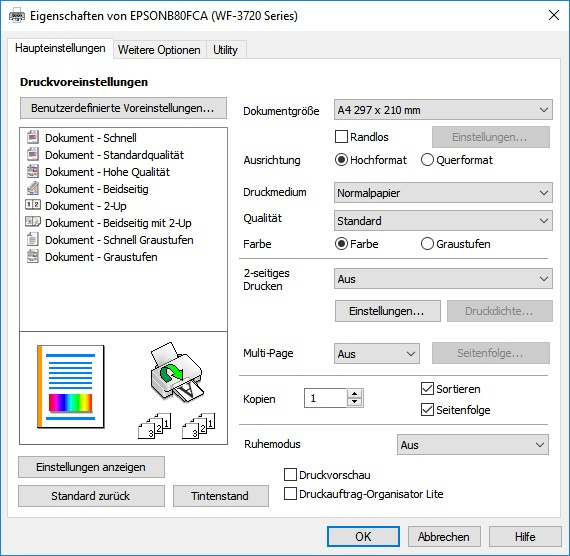
Task: Uncheck the Seitenfolge checkbox
Action: point(427,410)
